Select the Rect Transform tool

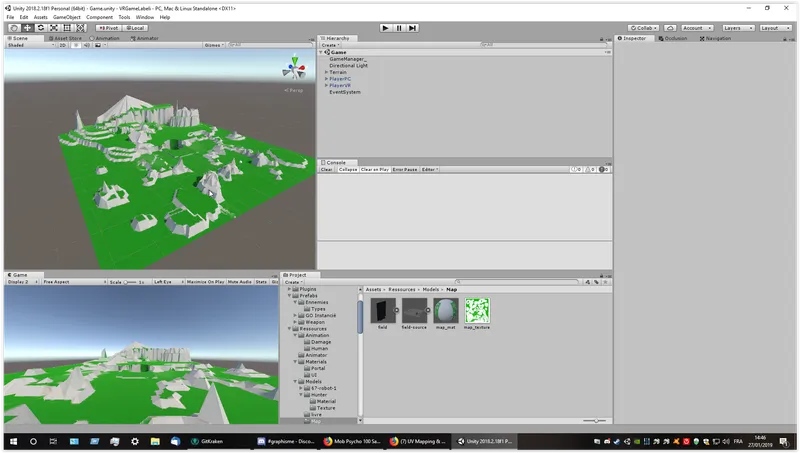67,28
